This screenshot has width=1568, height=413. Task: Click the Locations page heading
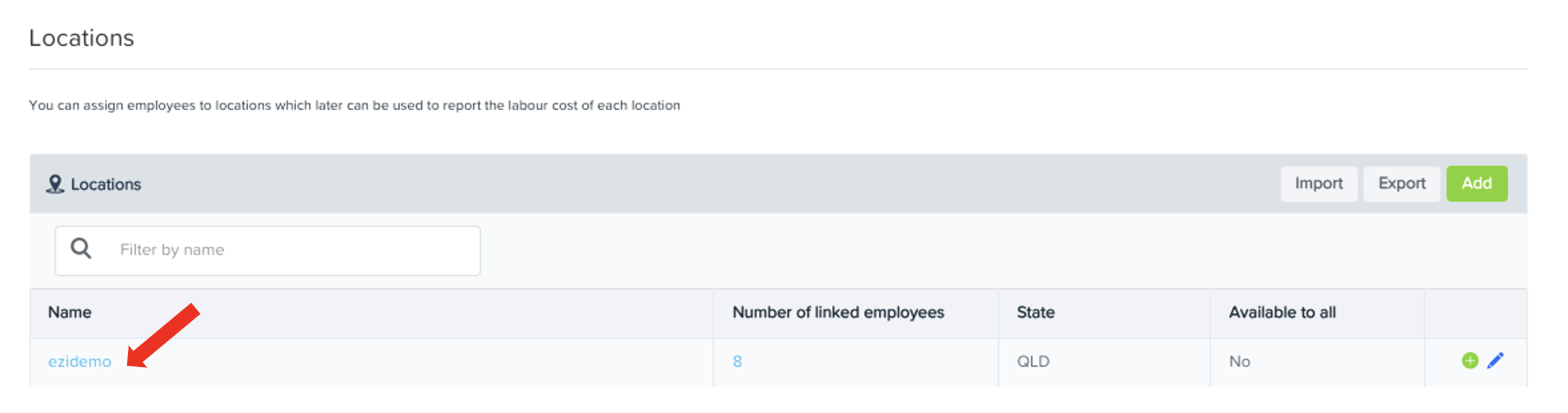click(x=81, y=38)
